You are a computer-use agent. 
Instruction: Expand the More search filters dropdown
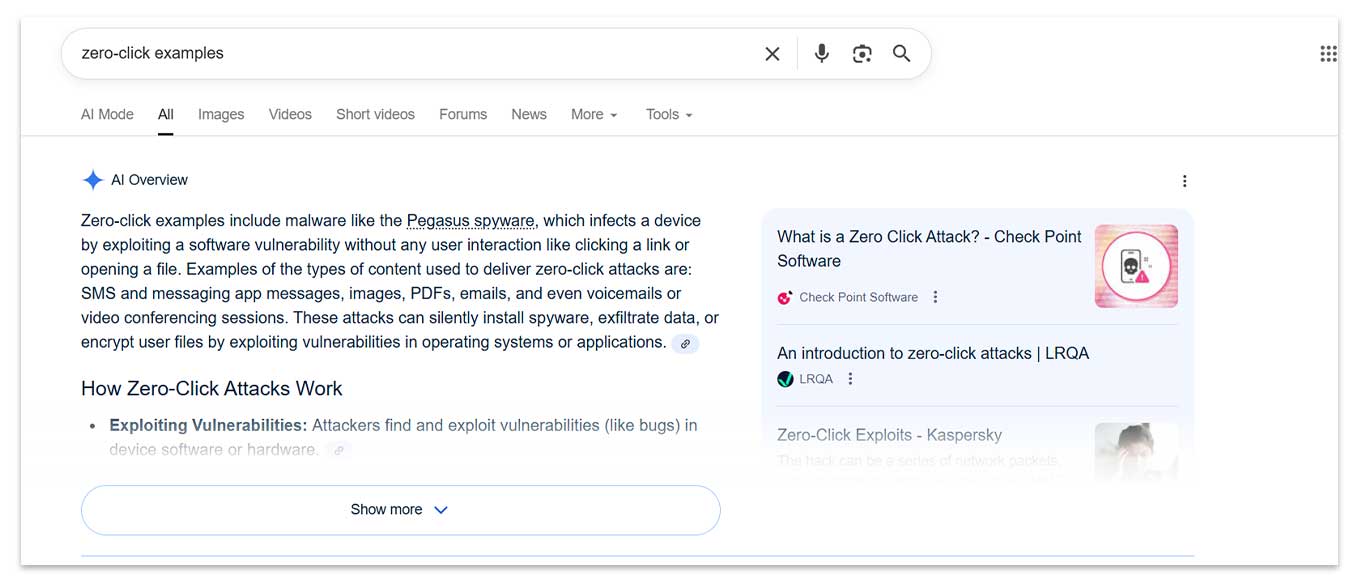point(593,115)
